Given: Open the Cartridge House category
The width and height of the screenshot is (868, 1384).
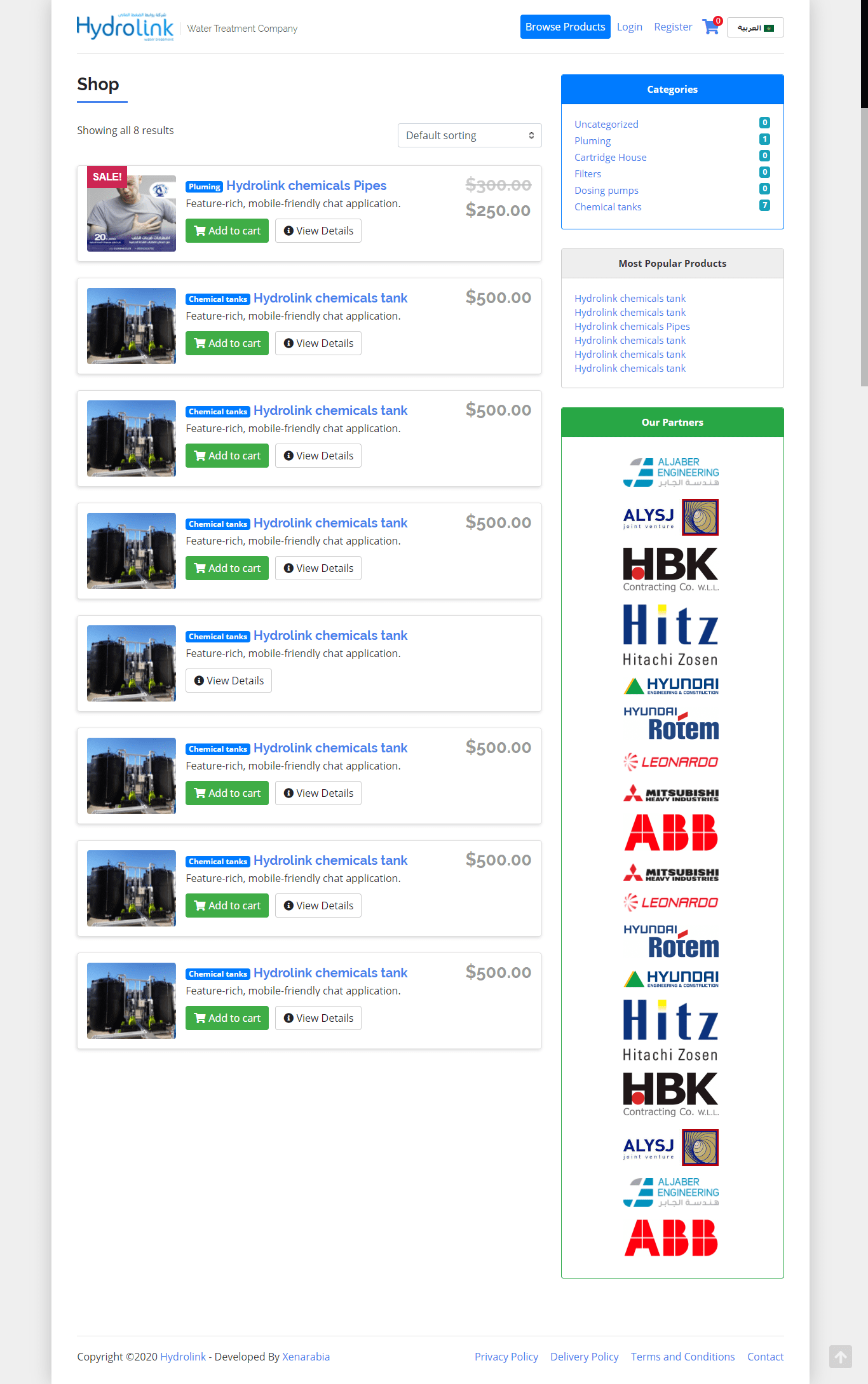Looking at the screenshot, I should (x=610, y=158).
